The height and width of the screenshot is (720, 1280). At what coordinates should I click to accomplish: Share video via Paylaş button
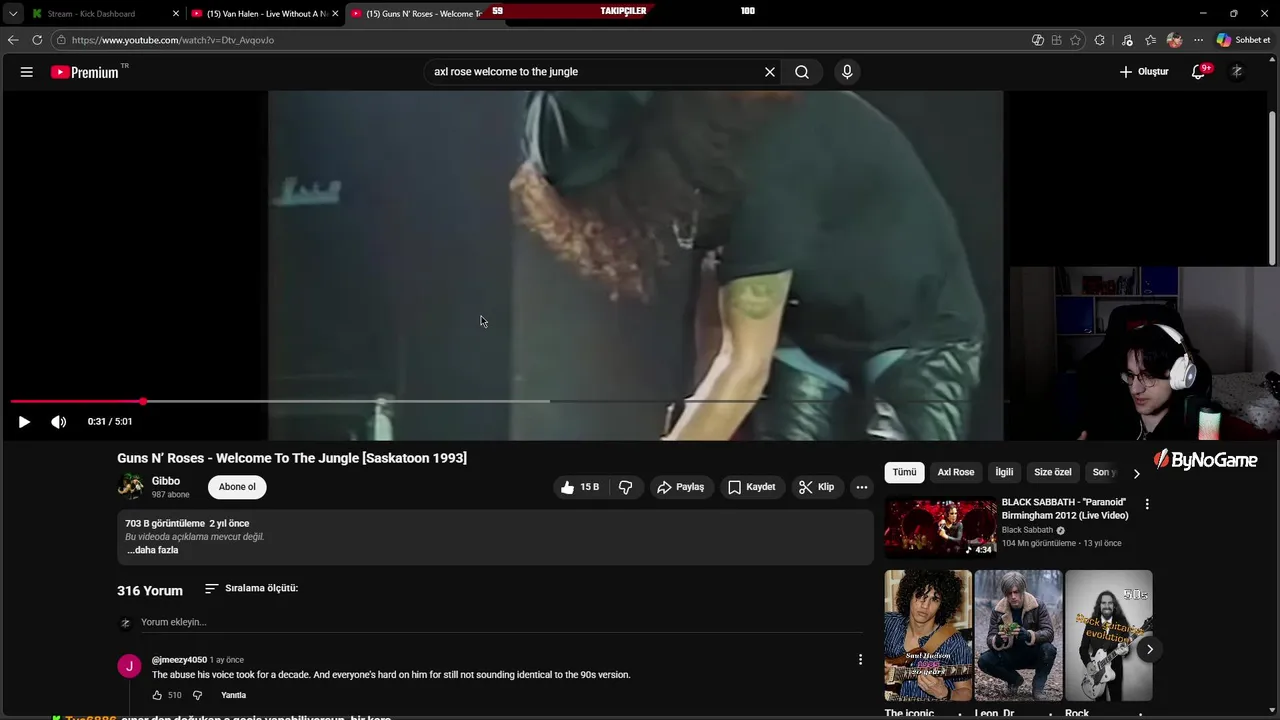(681, 487)
